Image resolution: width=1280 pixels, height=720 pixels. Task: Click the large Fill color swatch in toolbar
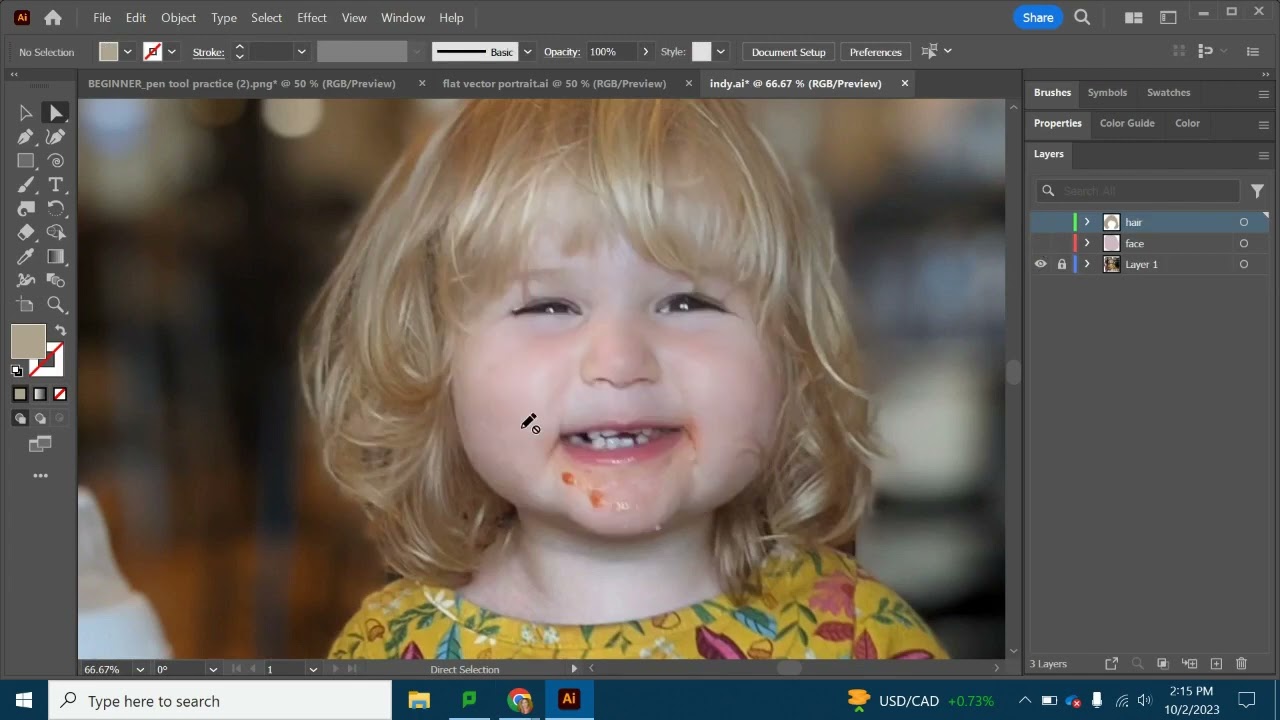[x=28, y=342]
